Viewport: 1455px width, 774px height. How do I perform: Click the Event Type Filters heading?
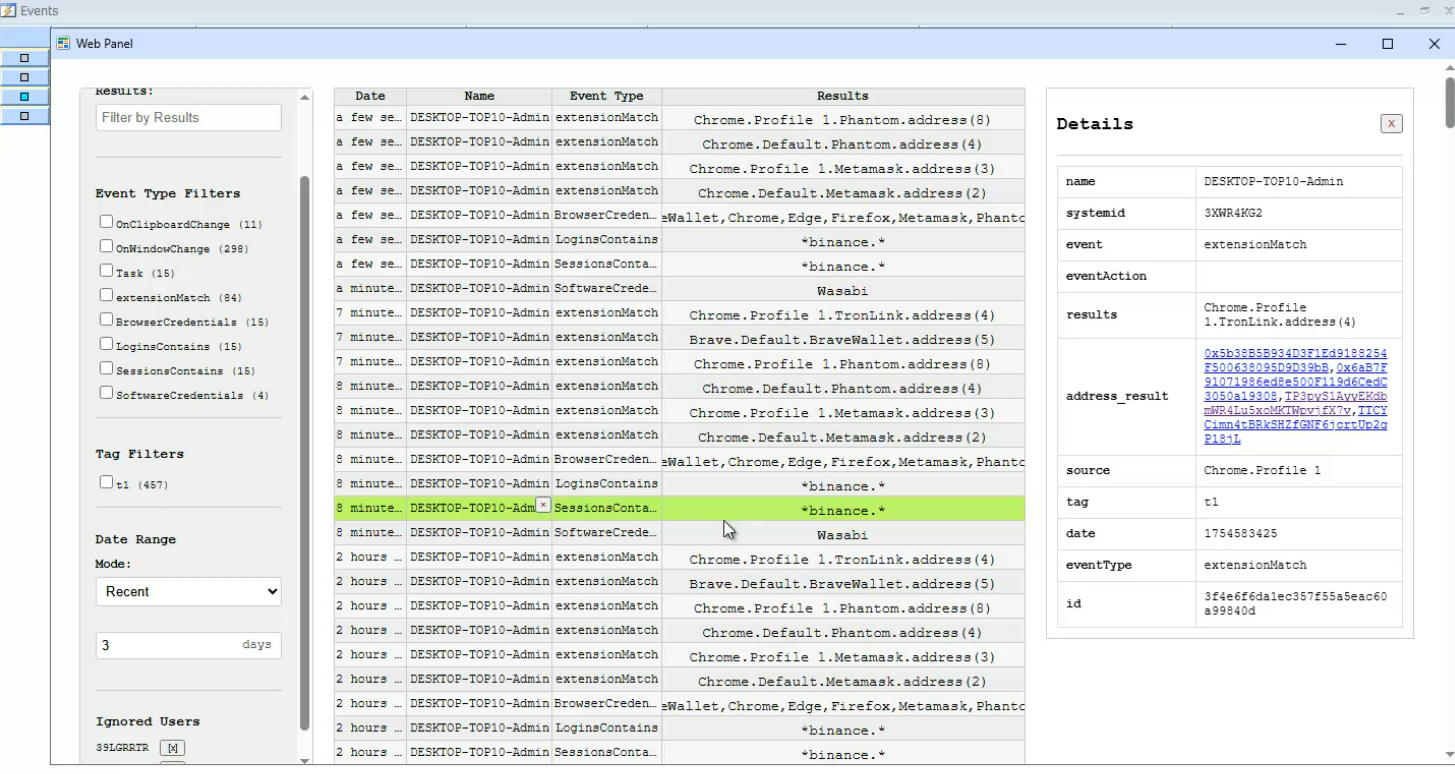click(168, 193)
